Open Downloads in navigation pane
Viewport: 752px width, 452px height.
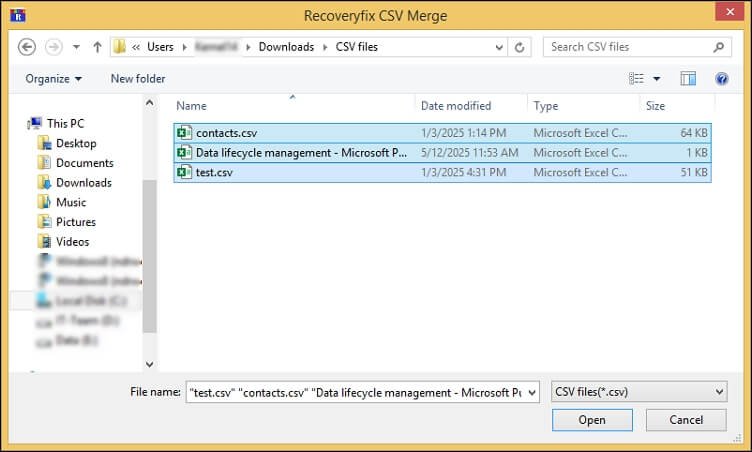pyautogui.click(x=83, y=182)
